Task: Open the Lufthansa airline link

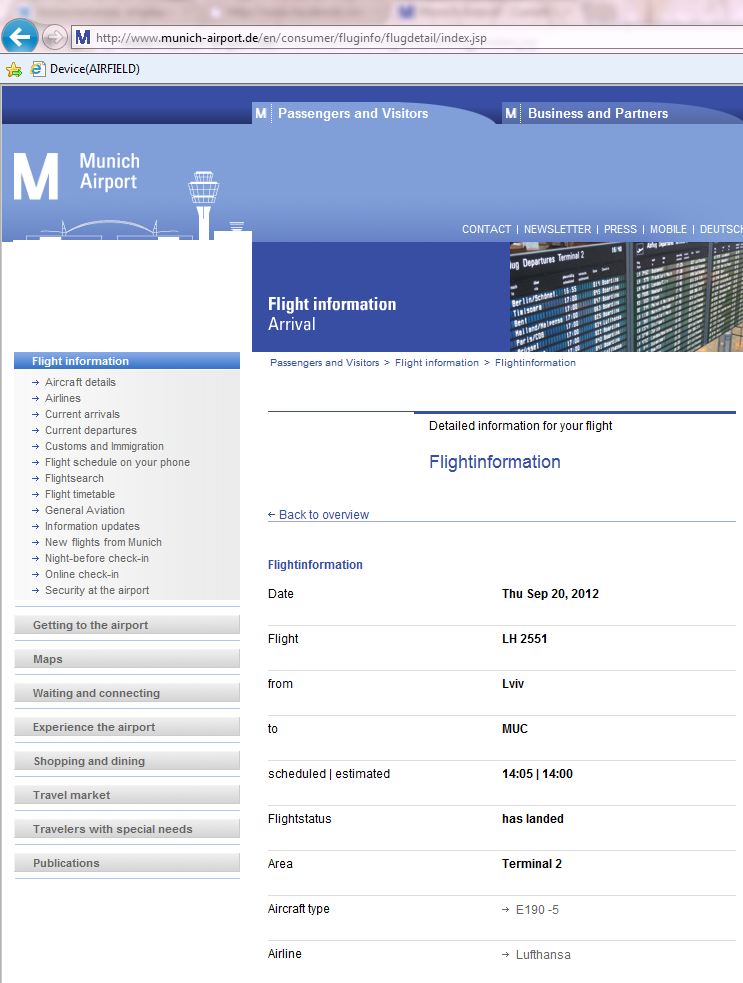Action: (x=543, y=955)
